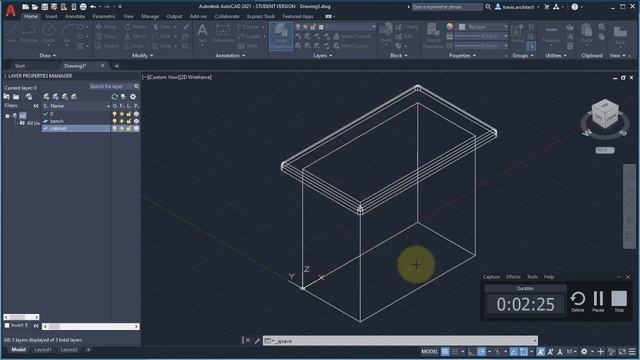
Task: Open the Annotate ribbon tab
Action: pyautogui.click(x=75, y=16)
